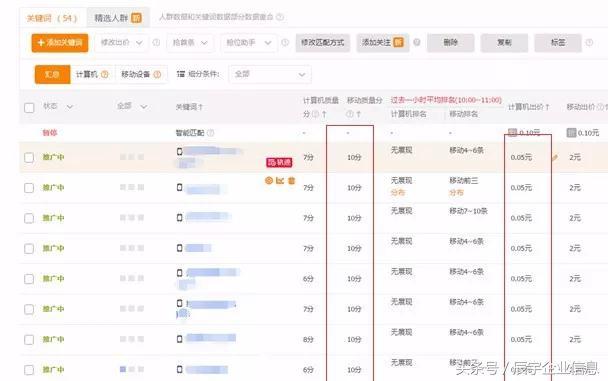The width and height of the screenshot is (608, 381).
Task: Click the 计算机排名 column header
Action: pos(408,114)
